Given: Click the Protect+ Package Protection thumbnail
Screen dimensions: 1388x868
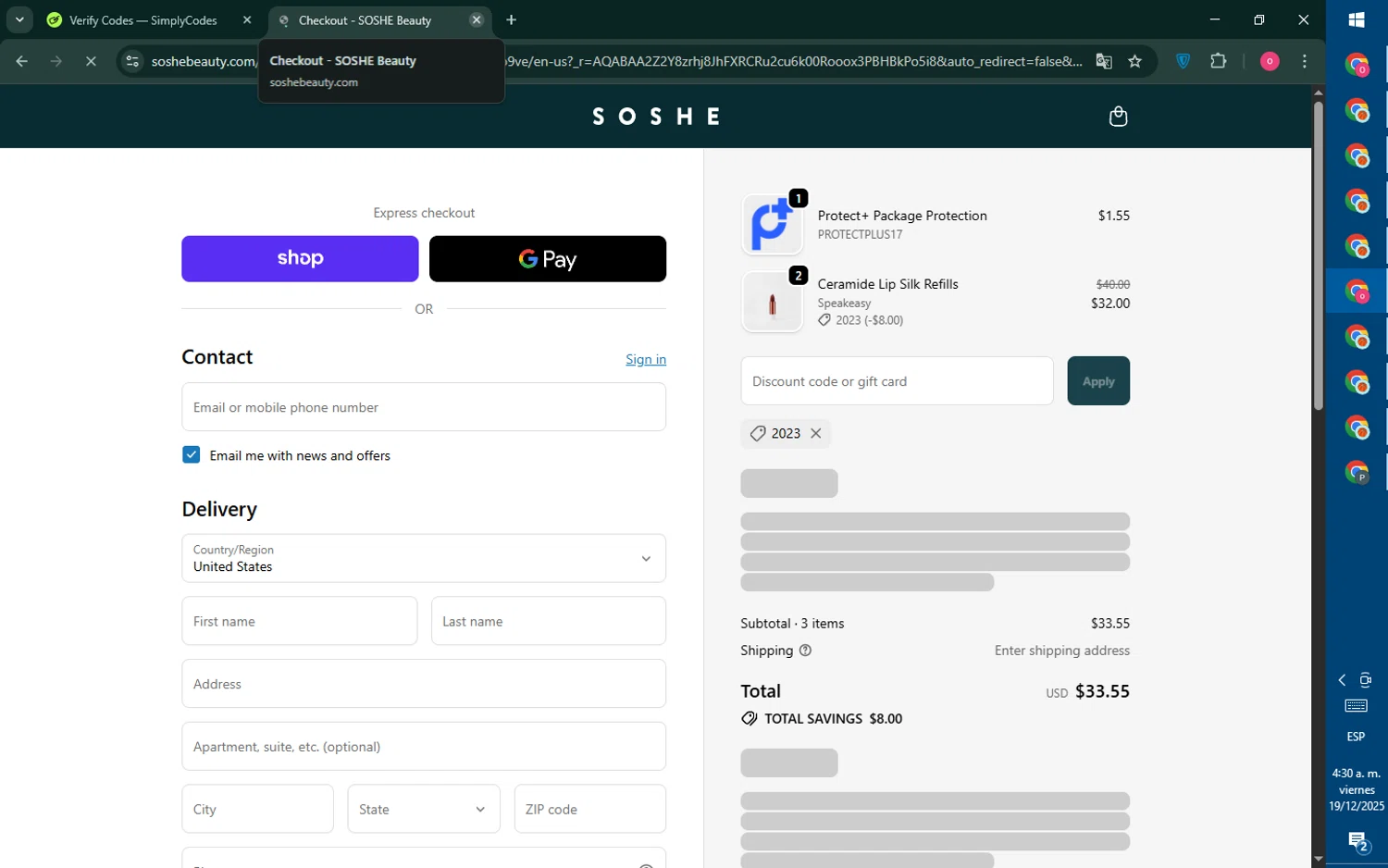Looking at the screenshot, I should pyautogui.click(x=773, y=224).
